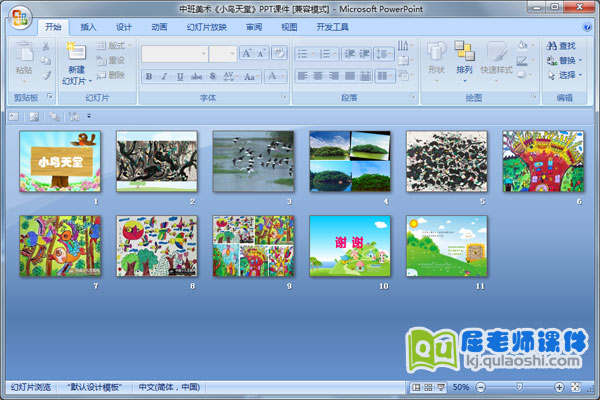Click the Arrange (排列) icon
Screen dimensions: 600x400
[464, 53]
